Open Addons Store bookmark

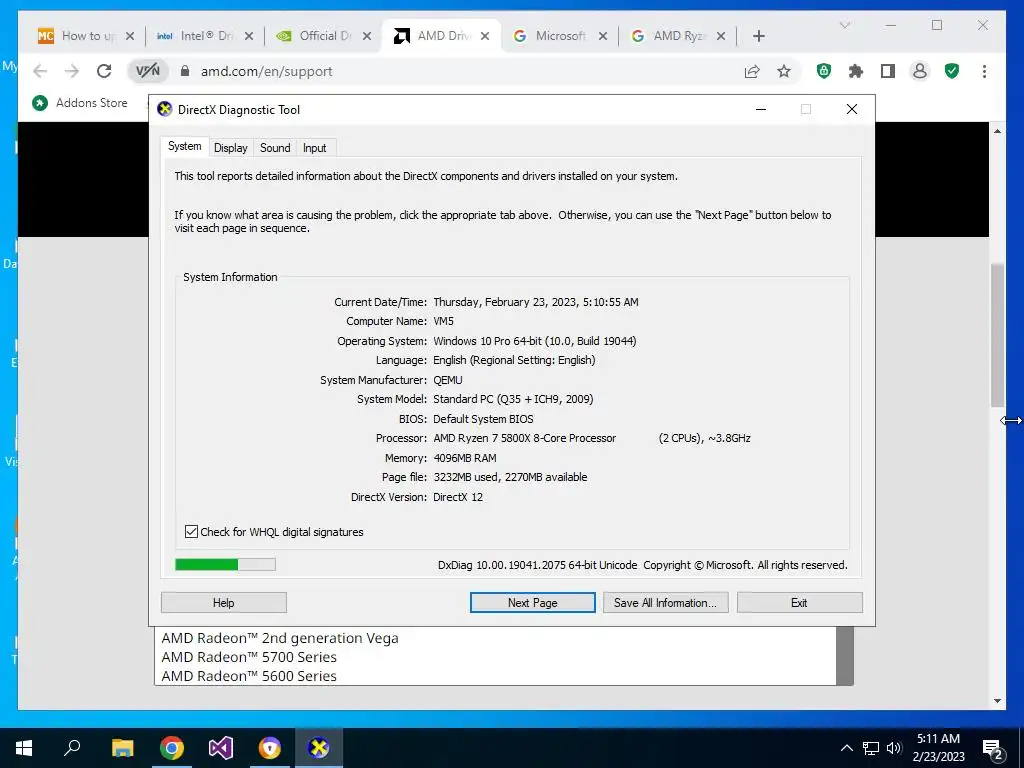click(x=80, y=103)
